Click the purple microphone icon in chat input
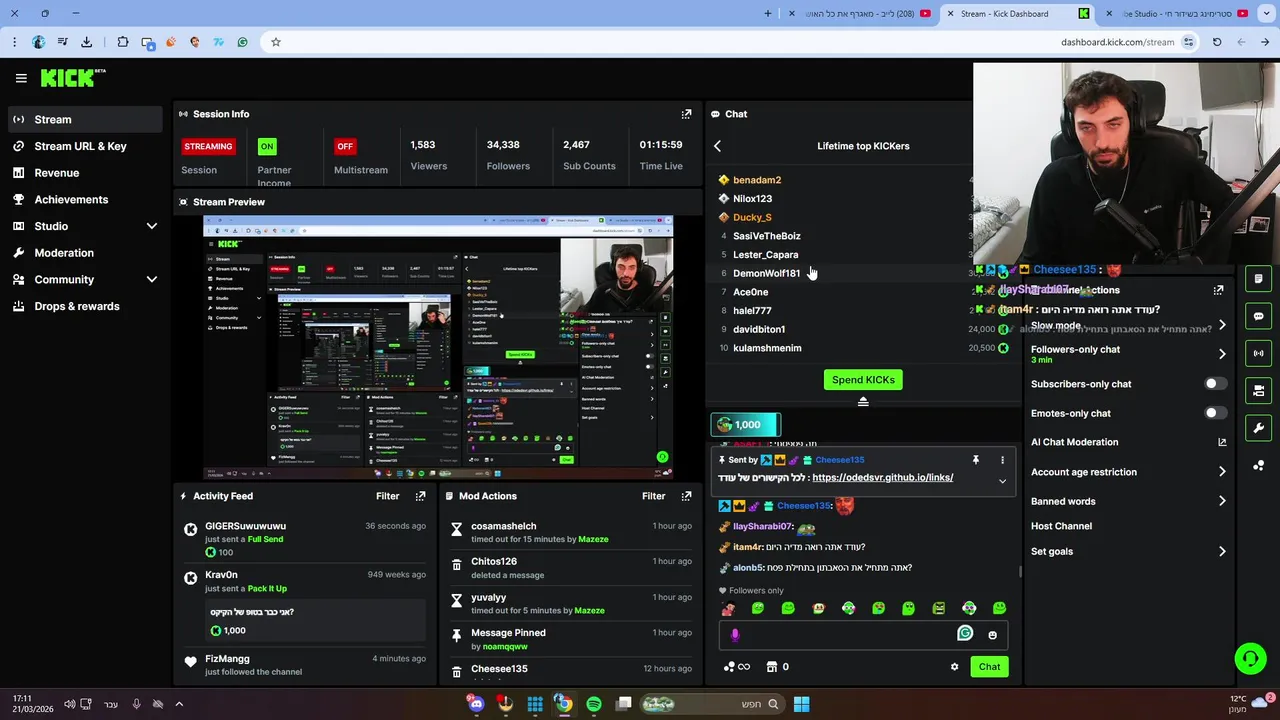 735,635
